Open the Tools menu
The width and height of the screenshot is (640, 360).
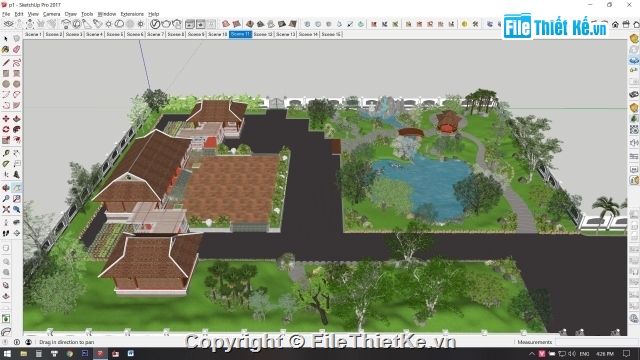point(87,14)
